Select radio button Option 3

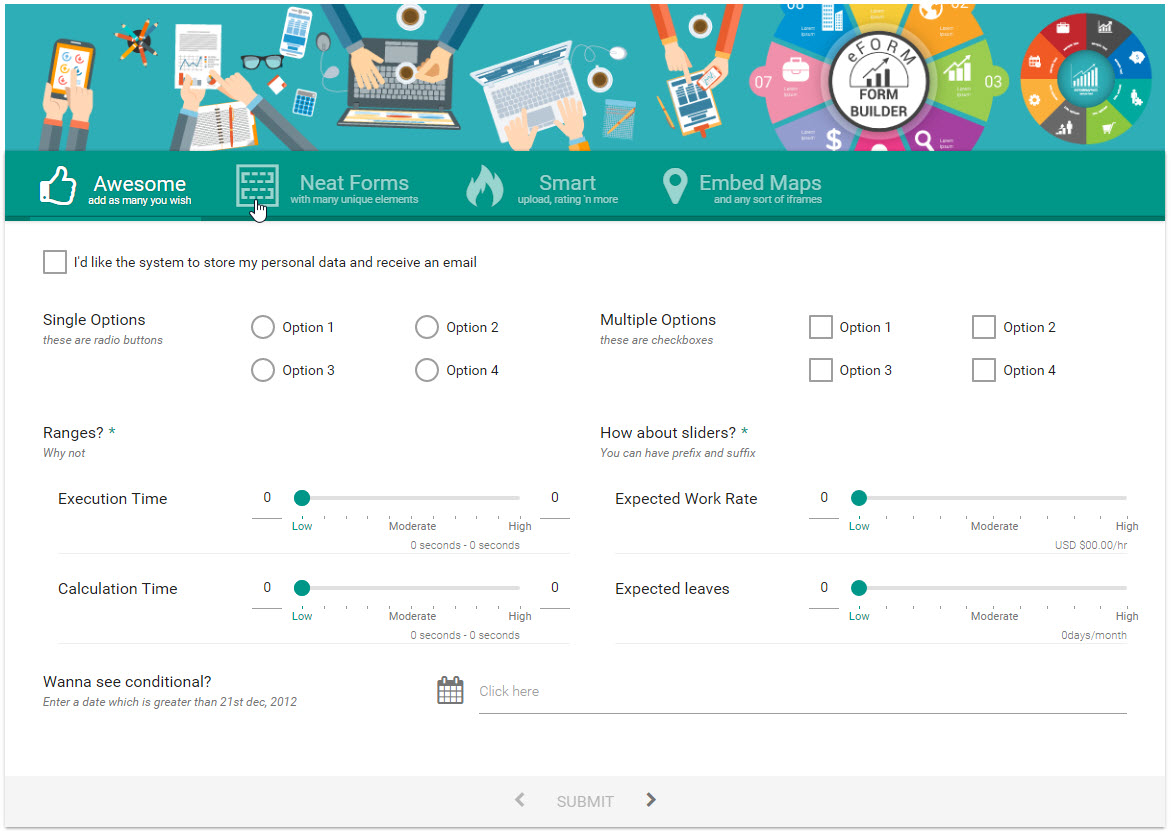pos(263,370)
